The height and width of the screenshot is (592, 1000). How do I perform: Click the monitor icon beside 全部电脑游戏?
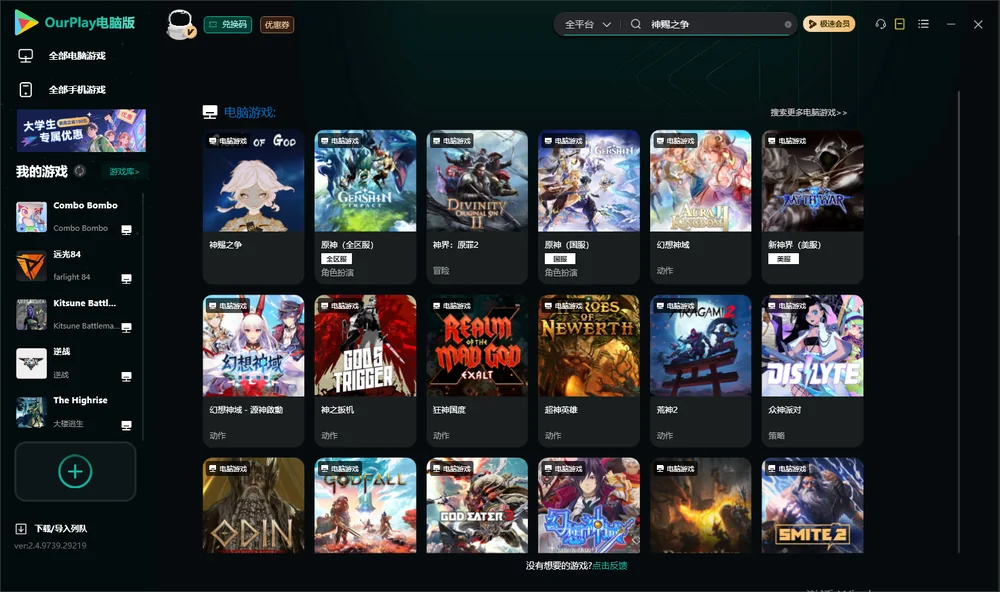(26, 56)
